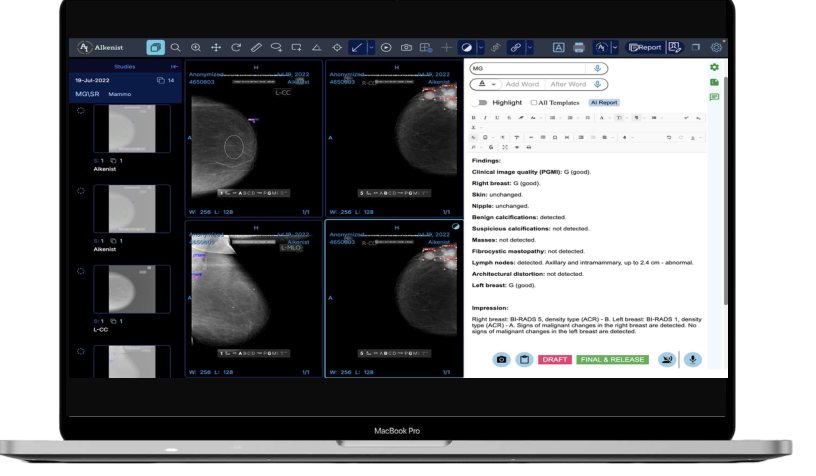Click the clipboard paste button
The width and height of the screenshot is (816, 476).
point(524,359)
